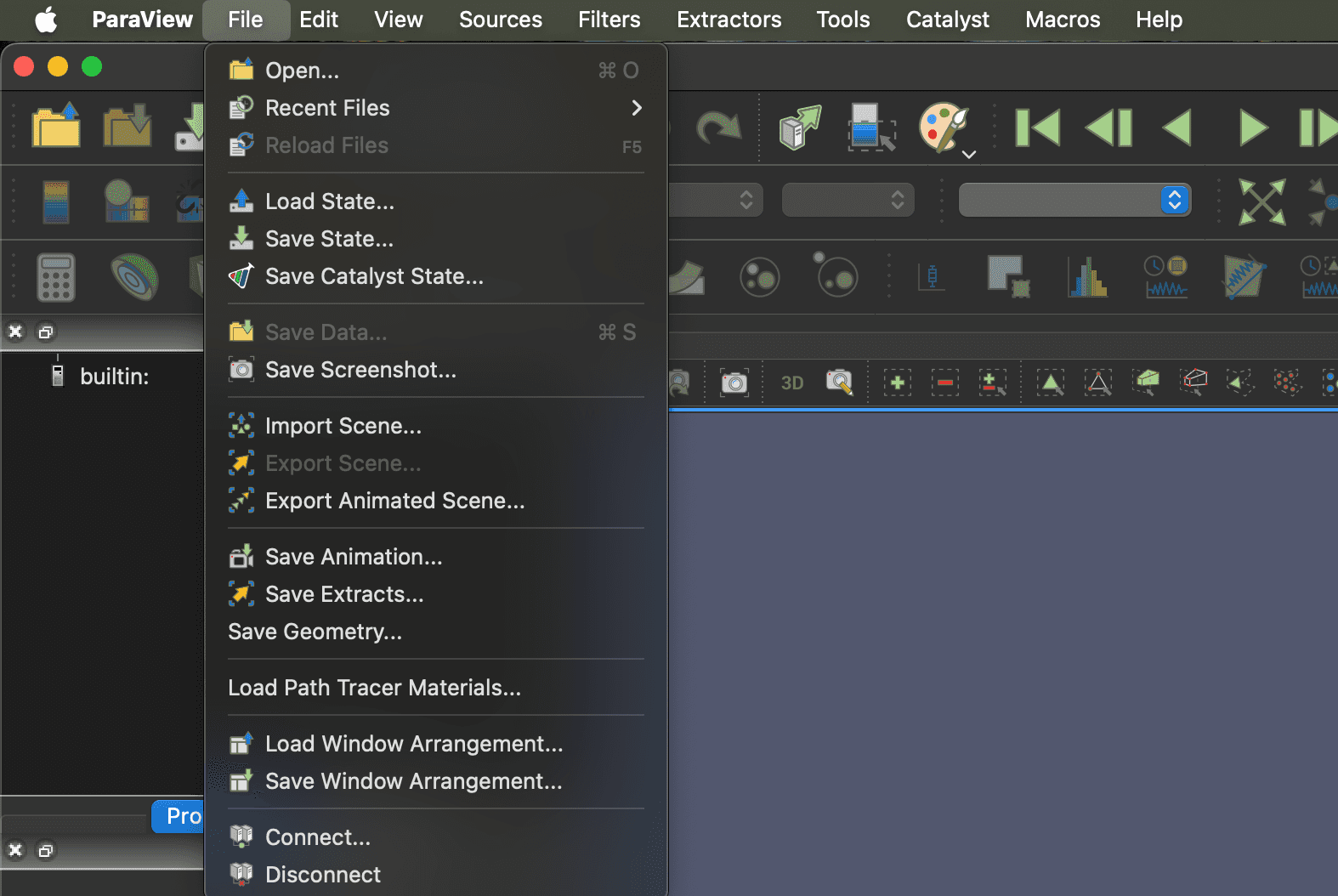Click the redo arrow icon
The width and height of the screenshot is (1338, 896).
(x=718, y=128)
